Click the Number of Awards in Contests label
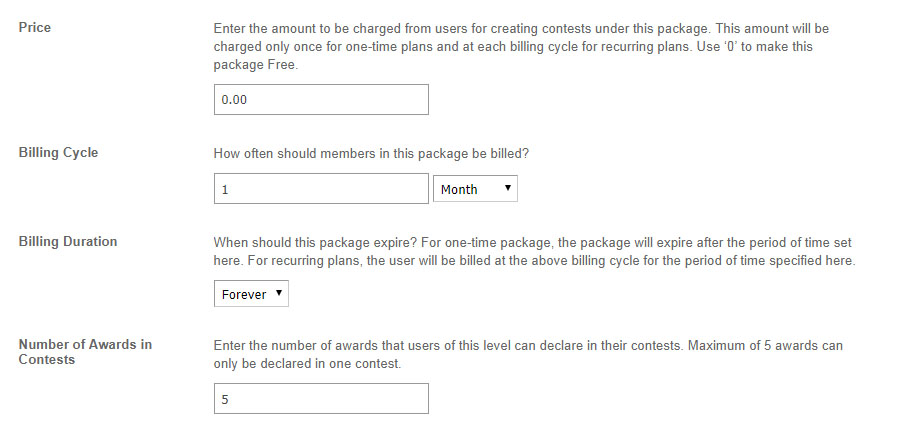 click(85, 352)
